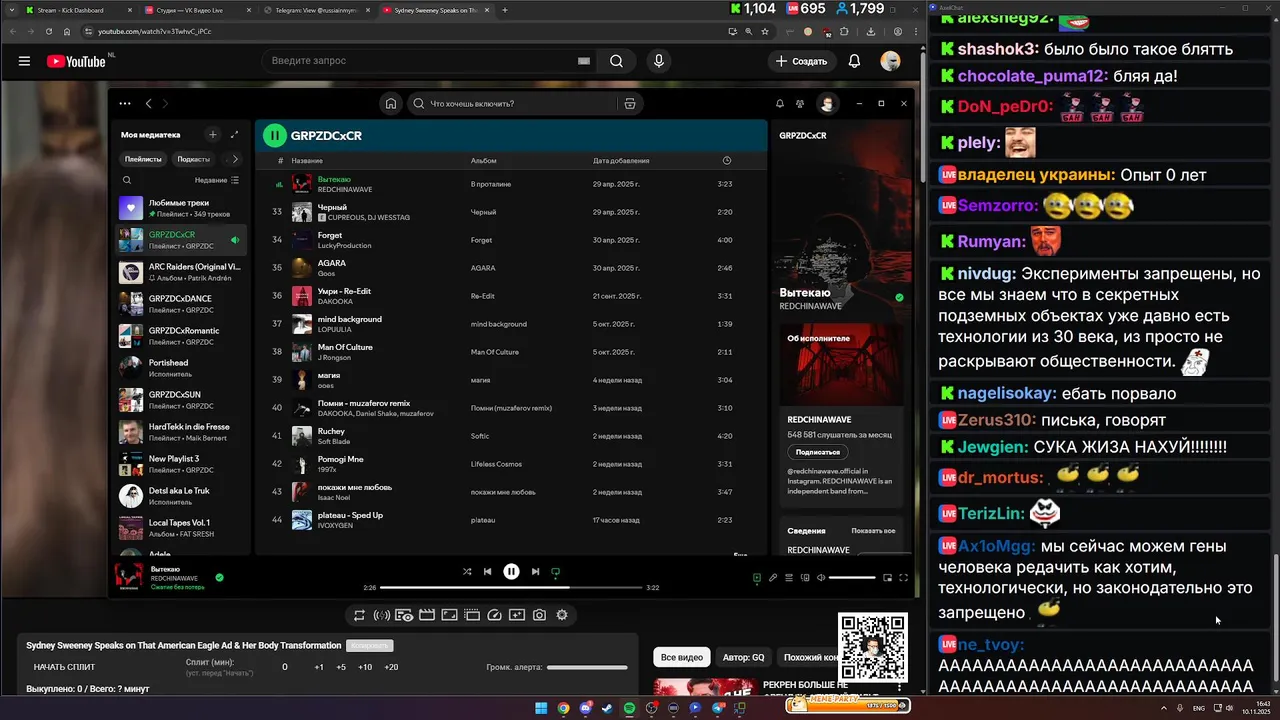1280x720 pixels.
Task: Activate YouTube voice search microphone
Action: [x=658, y=61]
